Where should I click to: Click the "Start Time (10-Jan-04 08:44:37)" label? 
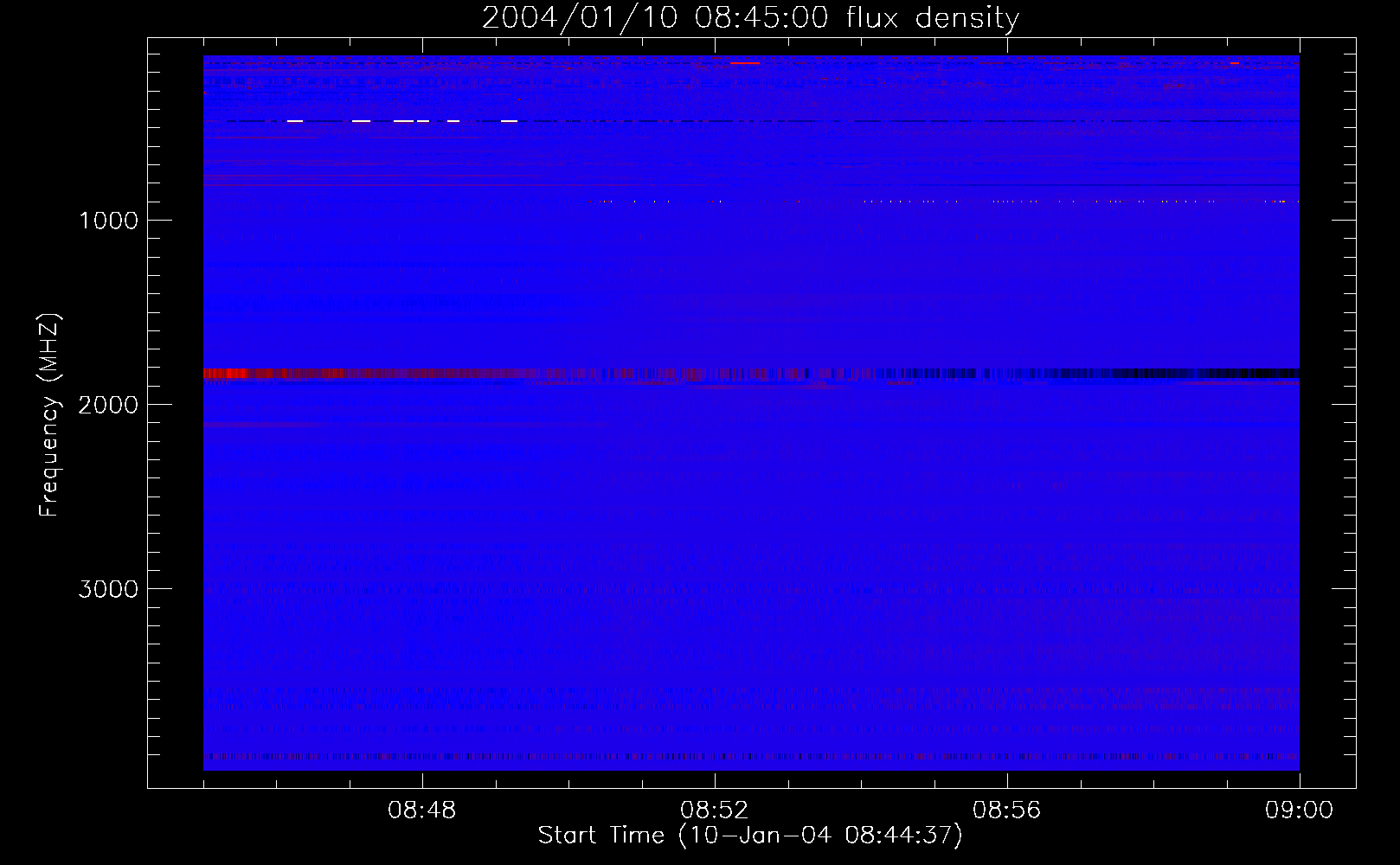pos(750,836)
